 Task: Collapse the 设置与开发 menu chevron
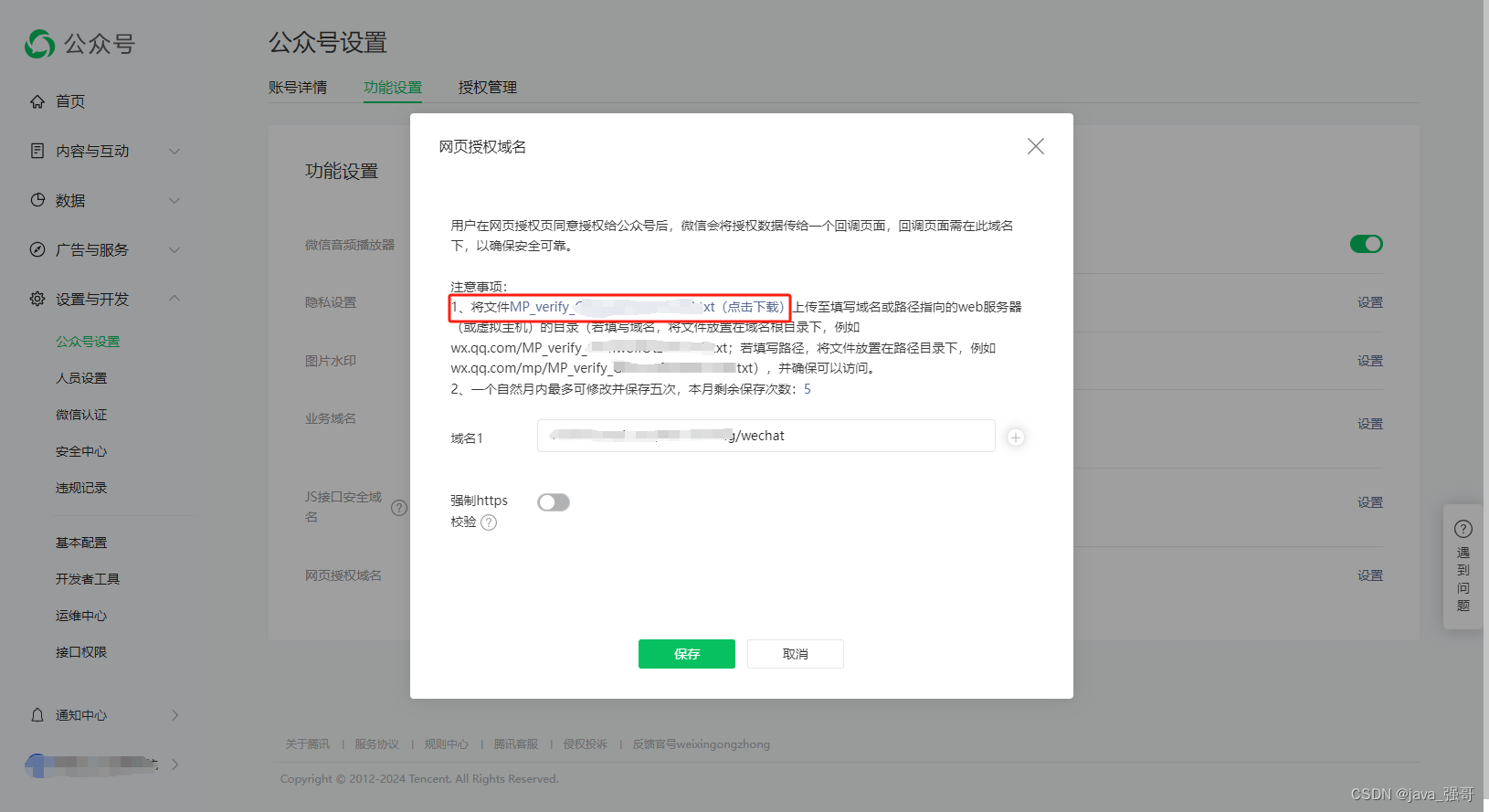(174, 299)
